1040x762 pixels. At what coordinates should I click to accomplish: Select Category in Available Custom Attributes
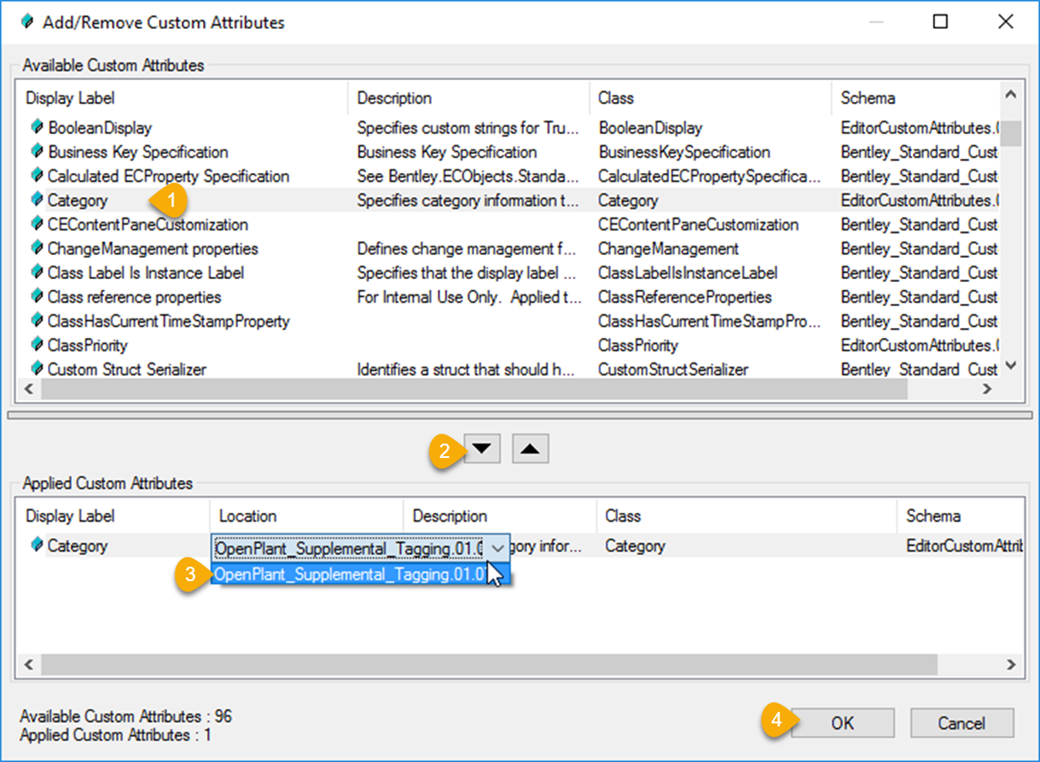[x=78, y=200]
